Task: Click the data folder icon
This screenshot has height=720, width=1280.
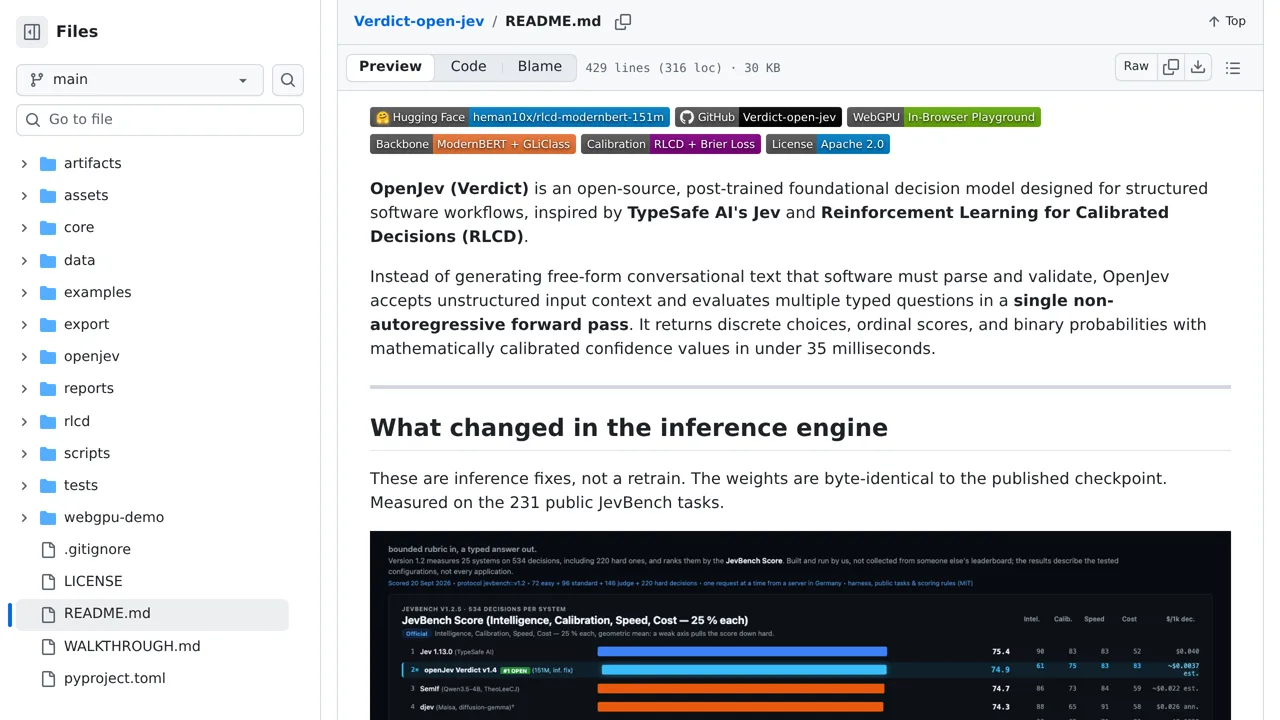Action: tap(48, 260)
